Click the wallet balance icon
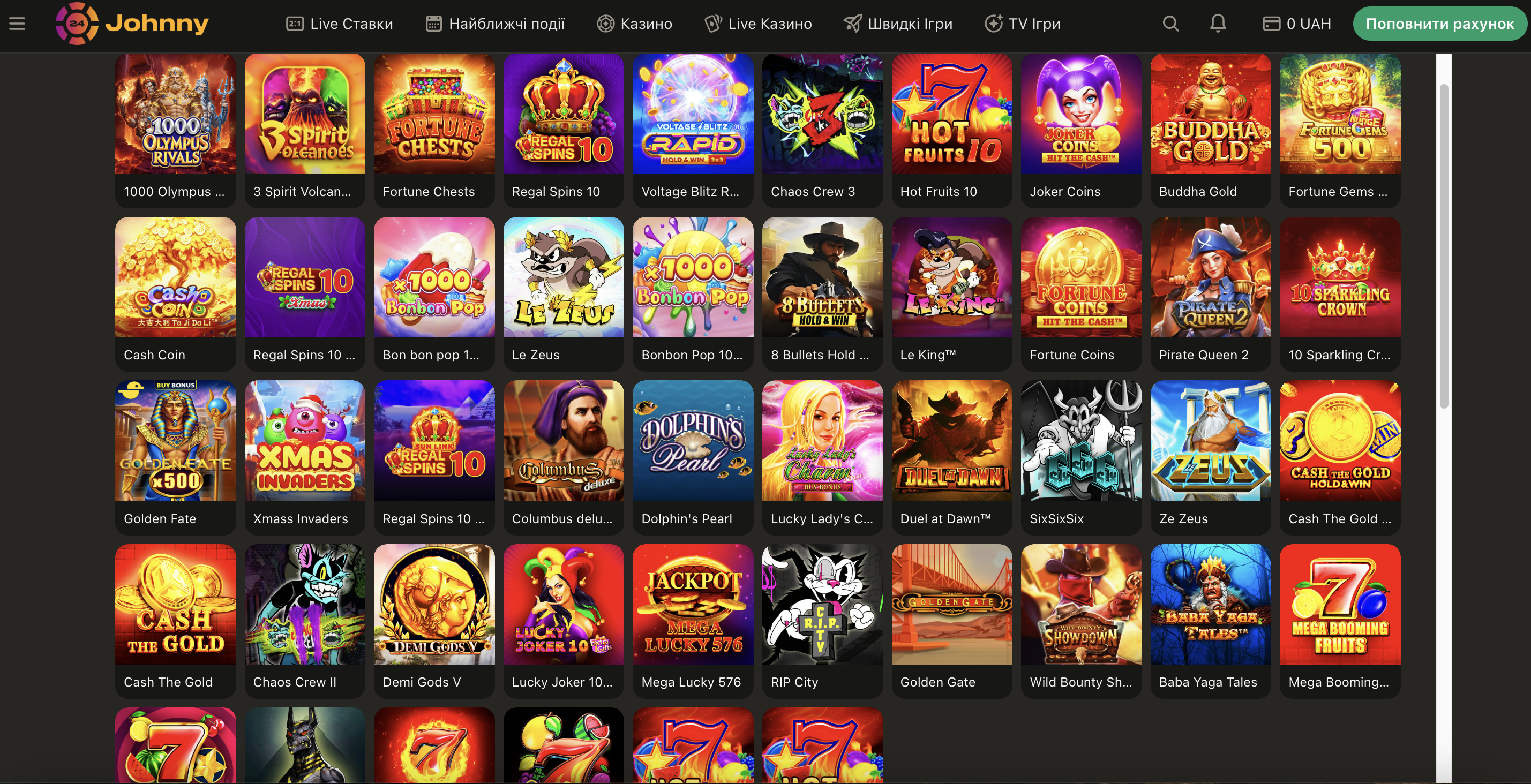This screenshot has width=1531, height=784. tap(1271, 24)
